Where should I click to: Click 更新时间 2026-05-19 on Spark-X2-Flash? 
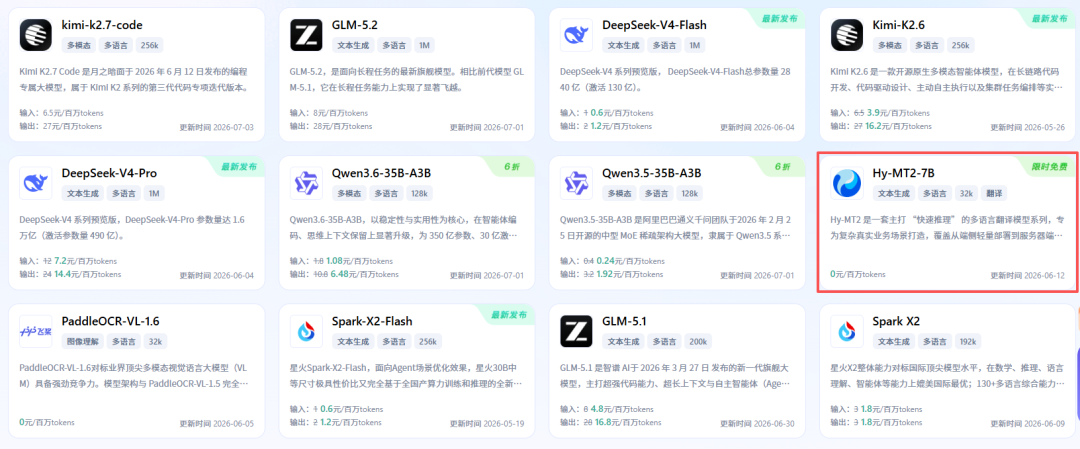[x=488, y=424]
